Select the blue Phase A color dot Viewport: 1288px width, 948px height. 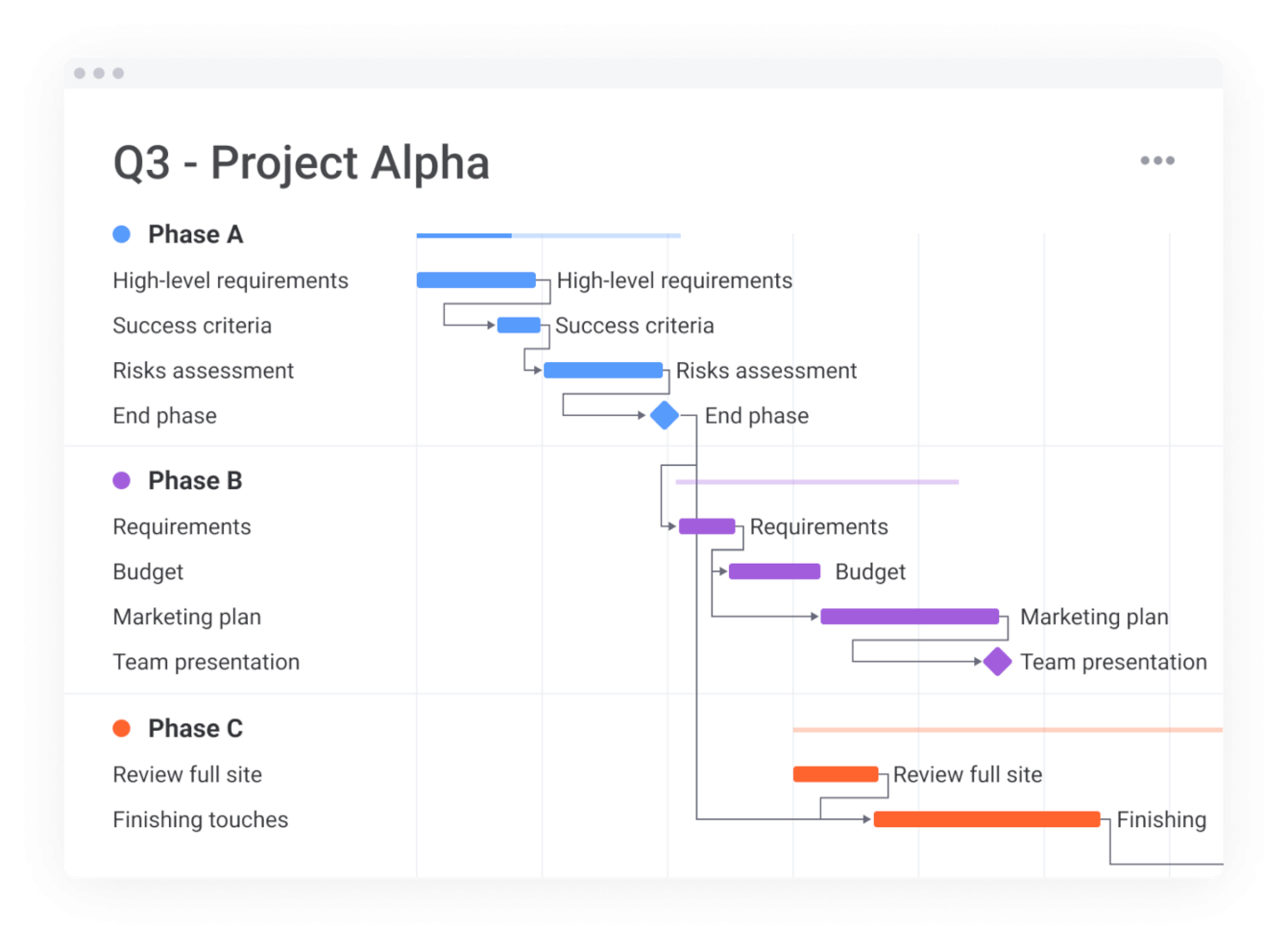pyautogui.click(x=122, y=234)
